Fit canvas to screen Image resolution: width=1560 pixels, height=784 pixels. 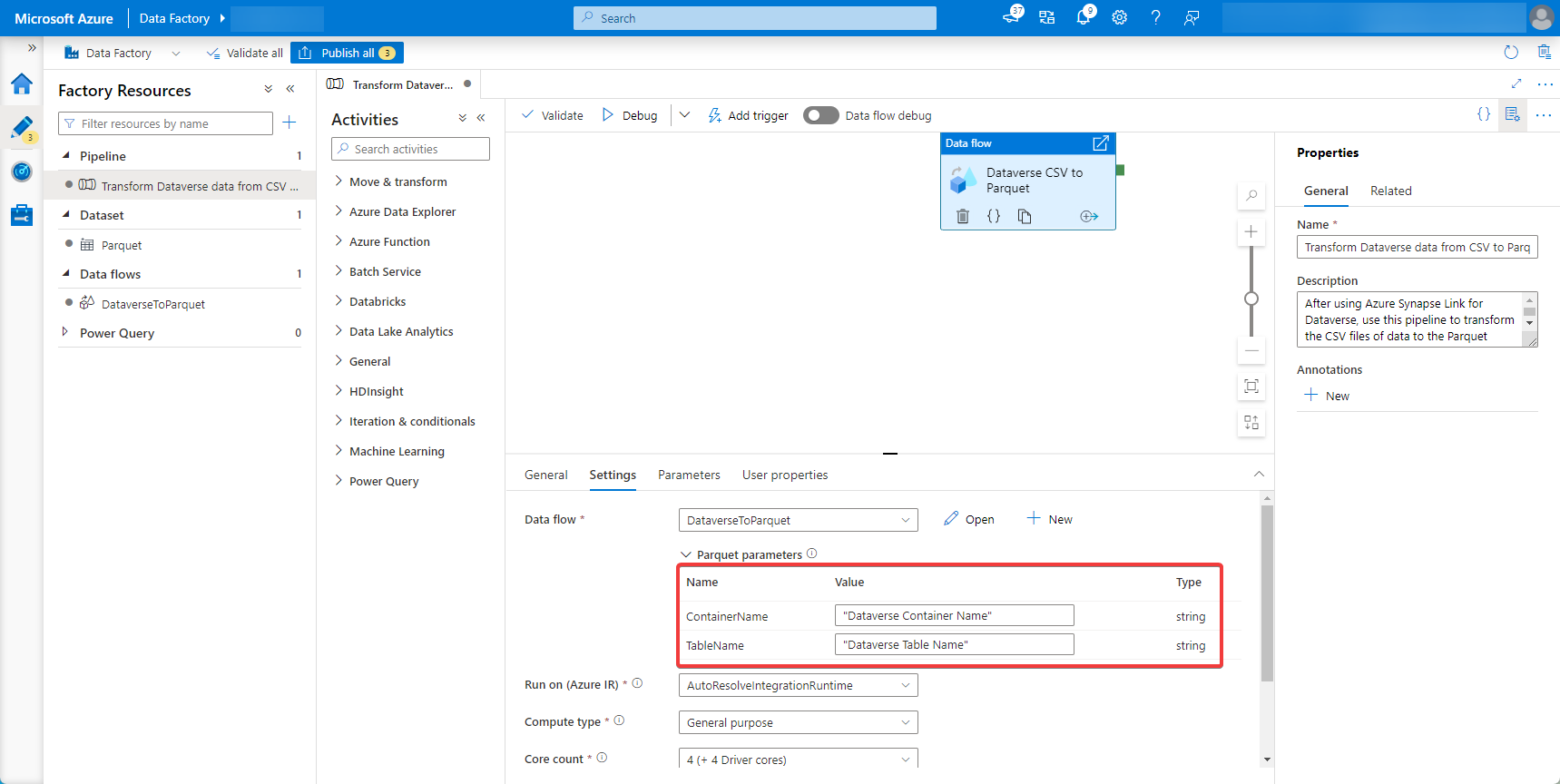click(1251, 387)
